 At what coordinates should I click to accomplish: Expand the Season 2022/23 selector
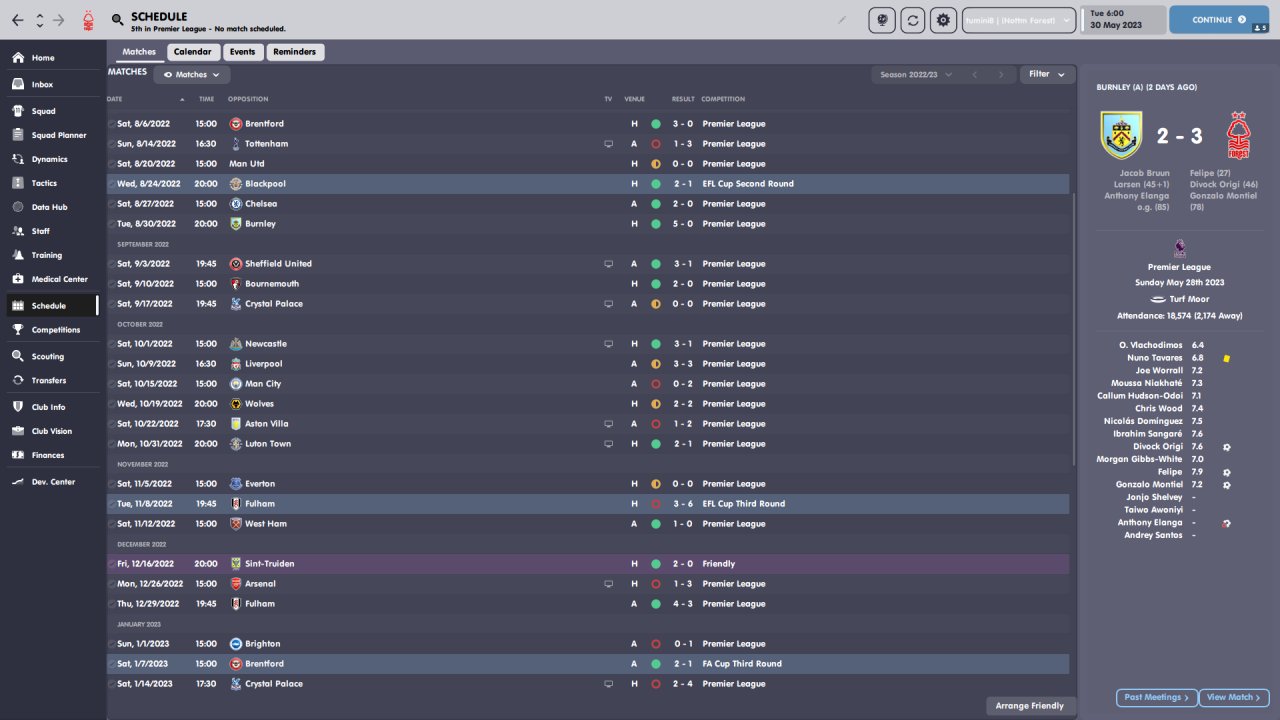point(915,75)
